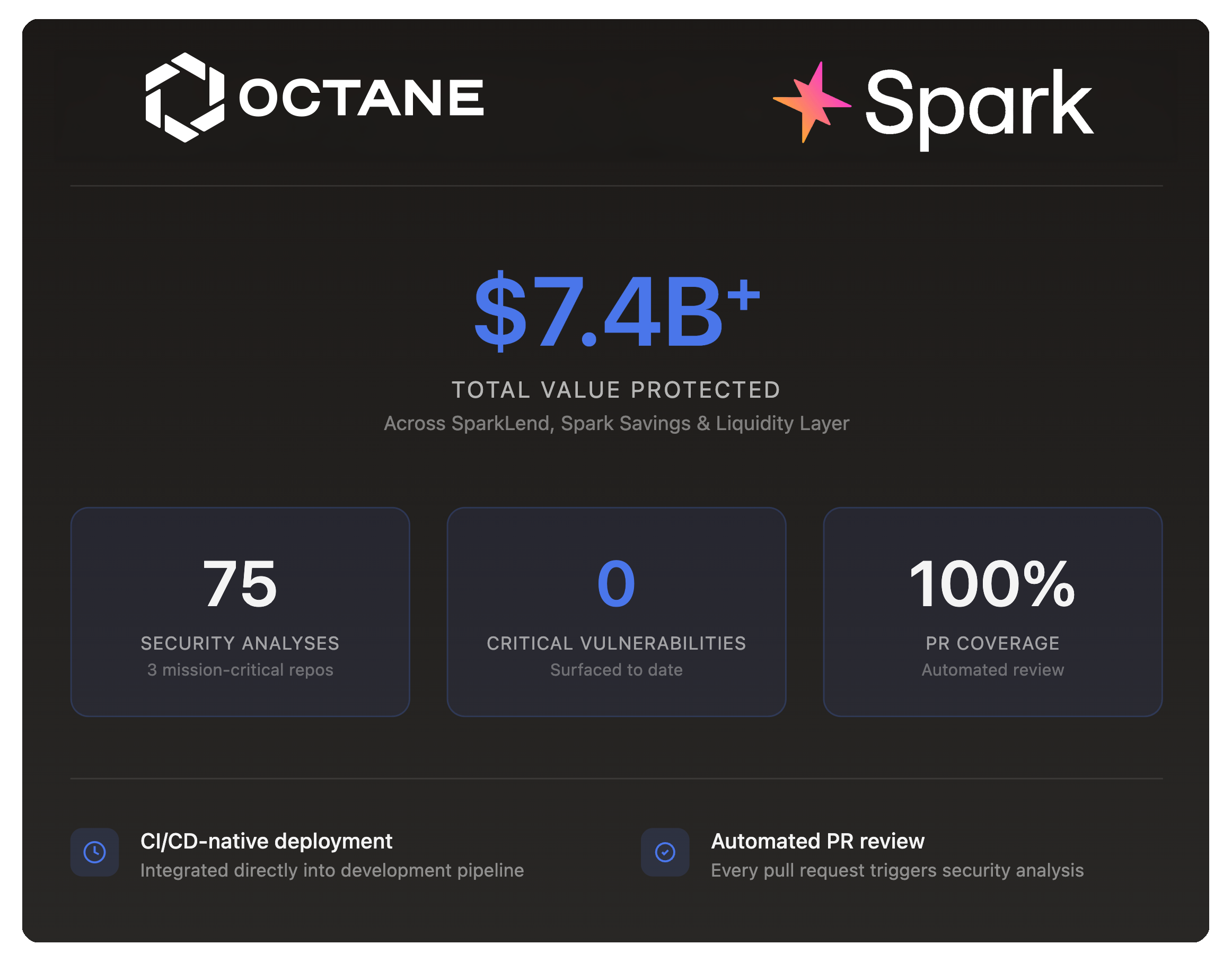The height and width of the screenshot is (962, 1232).
Task: Click the blue 0 number
Action: point(616,583)
